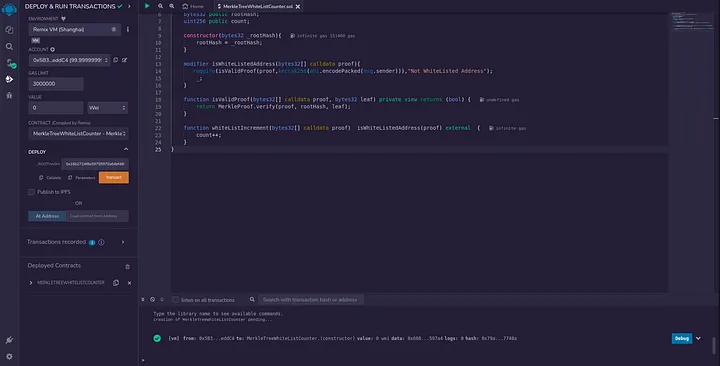Open the Deploy & Run sidebar icon
Viewport: 720px width, 366px height.
tap(9, 79)
